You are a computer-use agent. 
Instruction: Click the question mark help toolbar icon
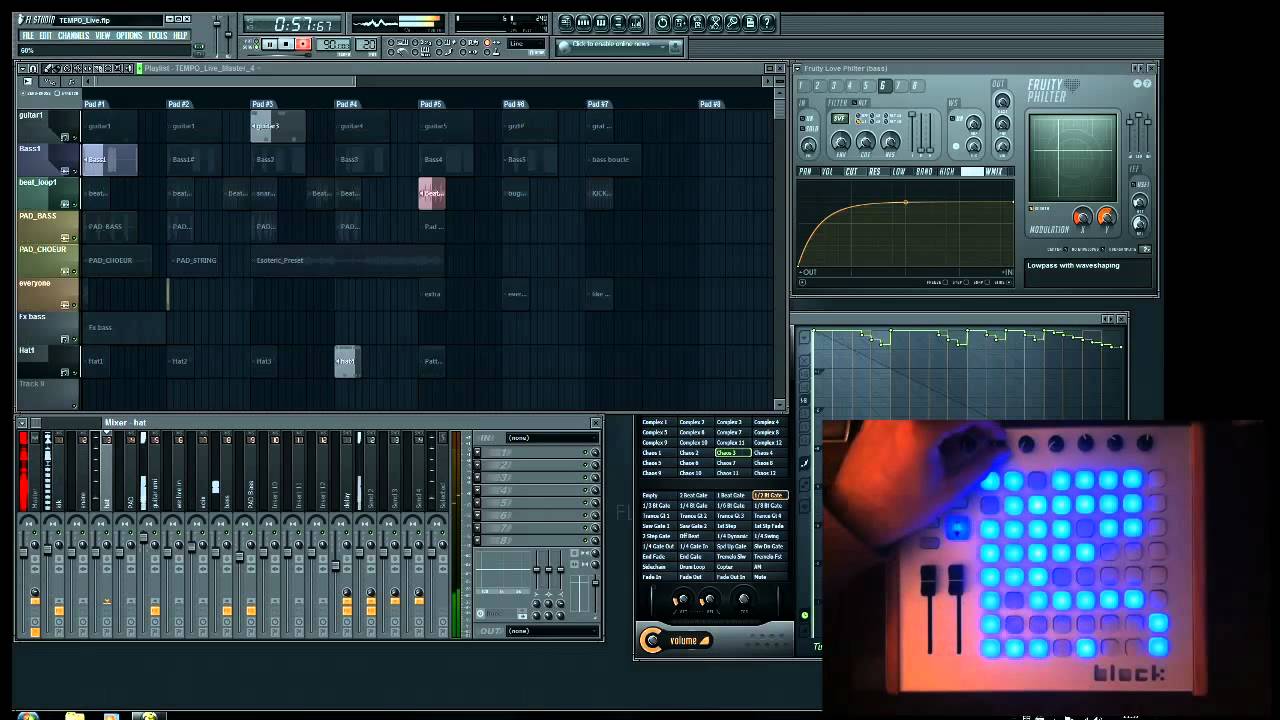767,23
